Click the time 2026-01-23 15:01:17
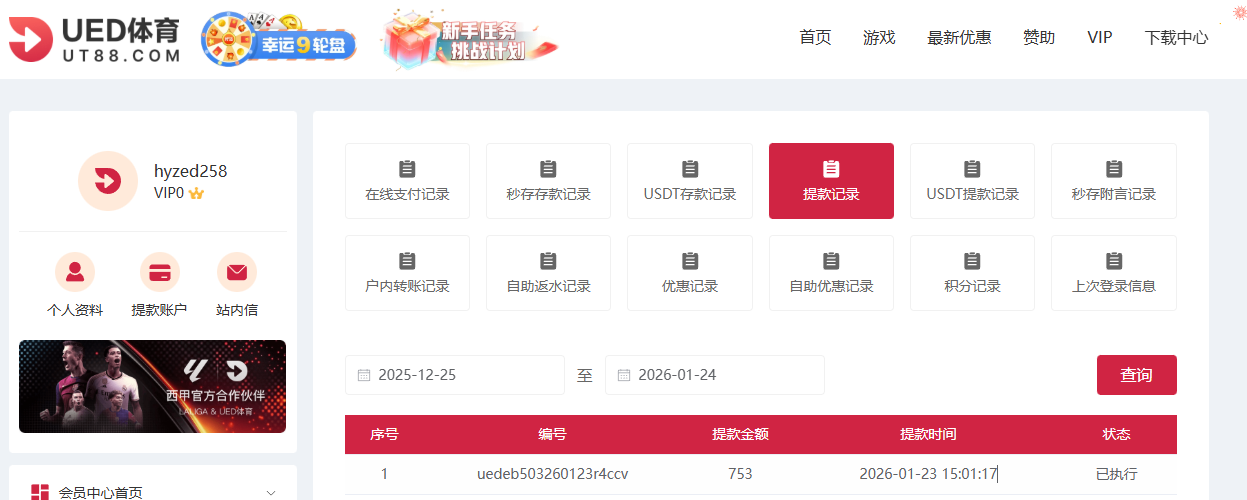1247x500 pixels. [928, 474]
